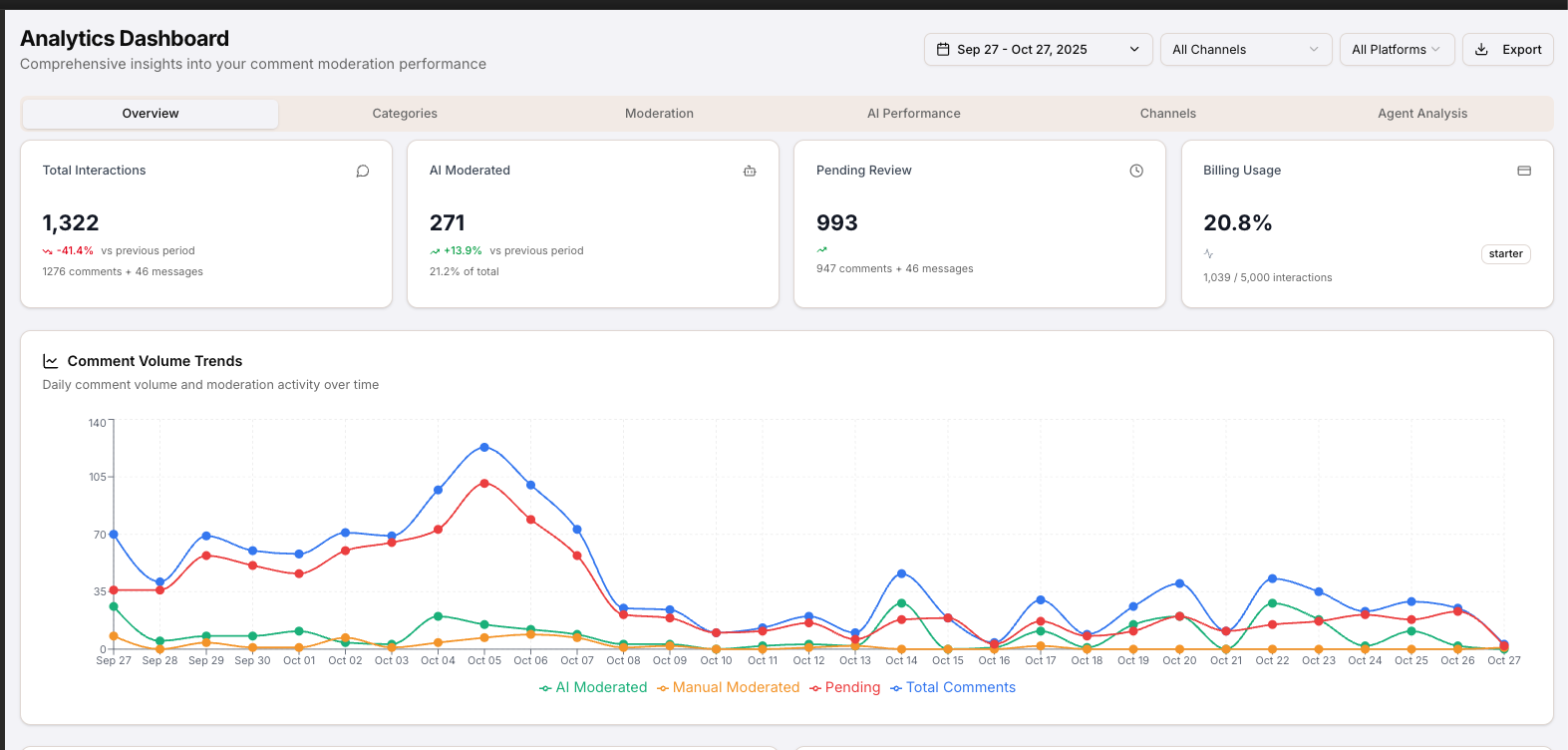
Task: Click the Export button
Action: pos(1507,49)
